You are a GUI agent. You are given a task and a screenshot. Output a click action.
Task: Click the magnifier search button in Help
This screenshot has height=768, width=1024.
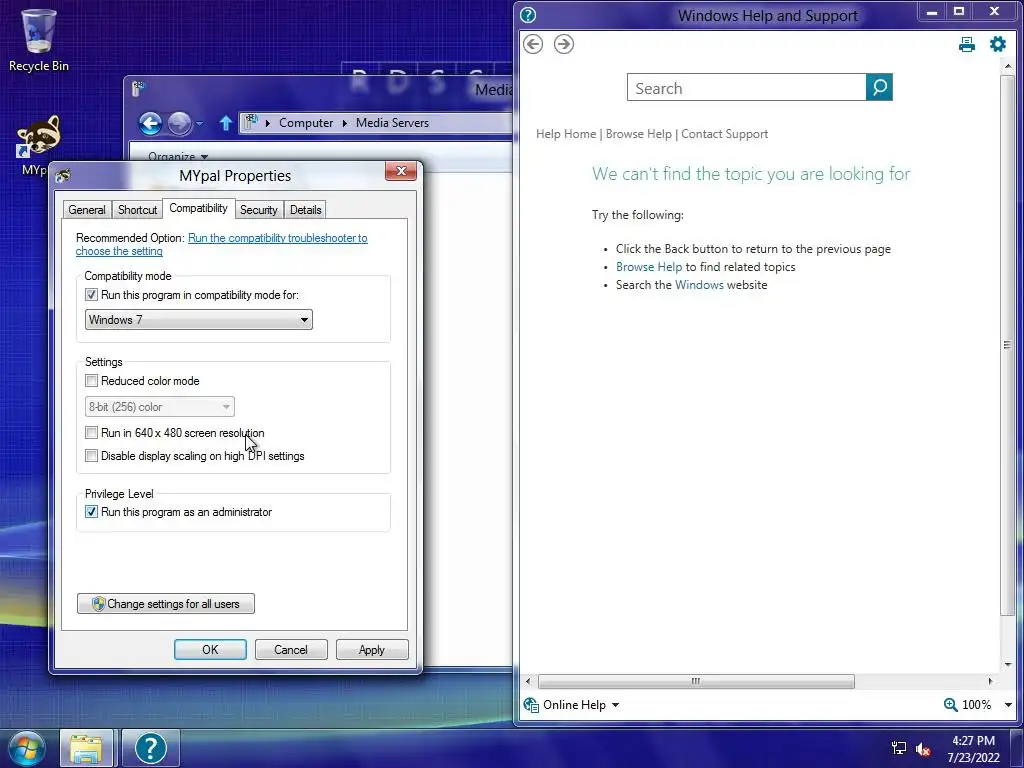click(x=879, y=87)
